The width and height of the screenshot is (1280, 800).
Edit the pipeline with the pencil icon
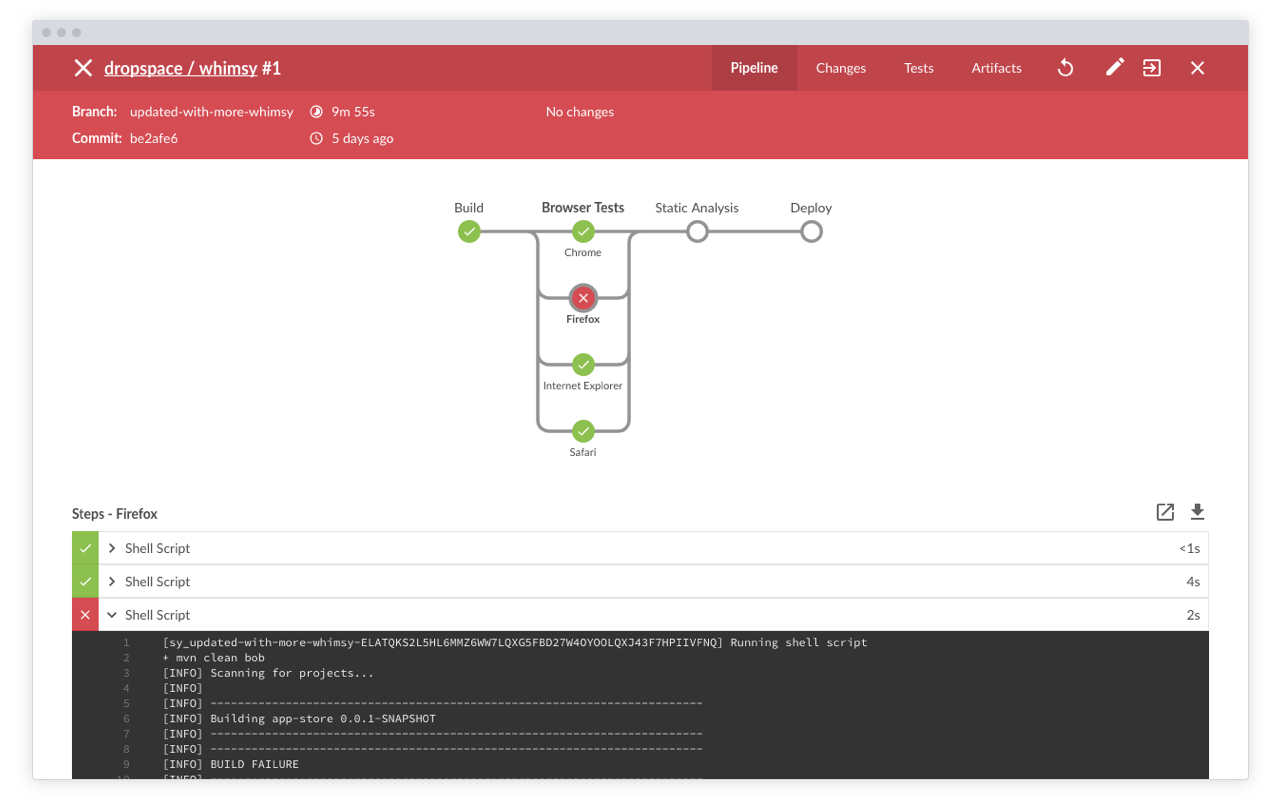coord(1114,67)
